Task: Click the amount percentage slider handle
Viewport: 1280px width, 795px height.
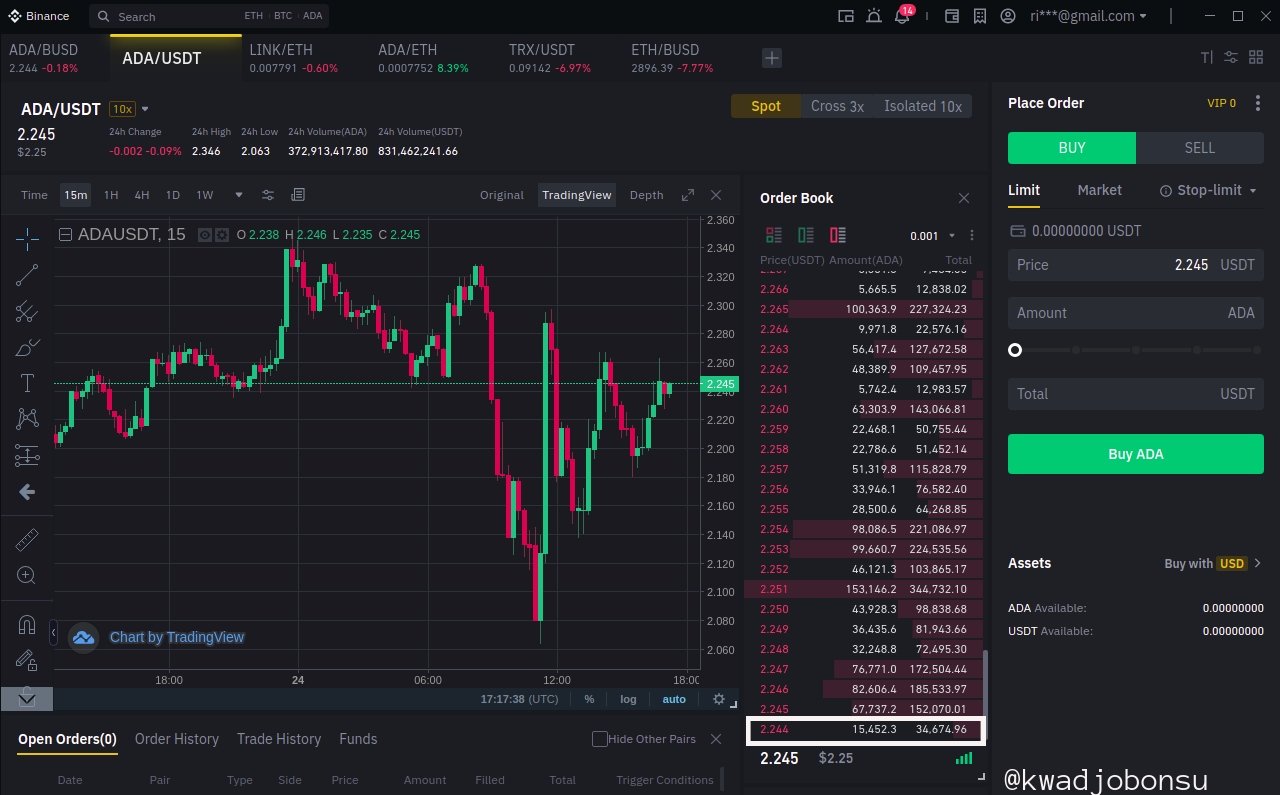Action: click(x=1015, y=350)
